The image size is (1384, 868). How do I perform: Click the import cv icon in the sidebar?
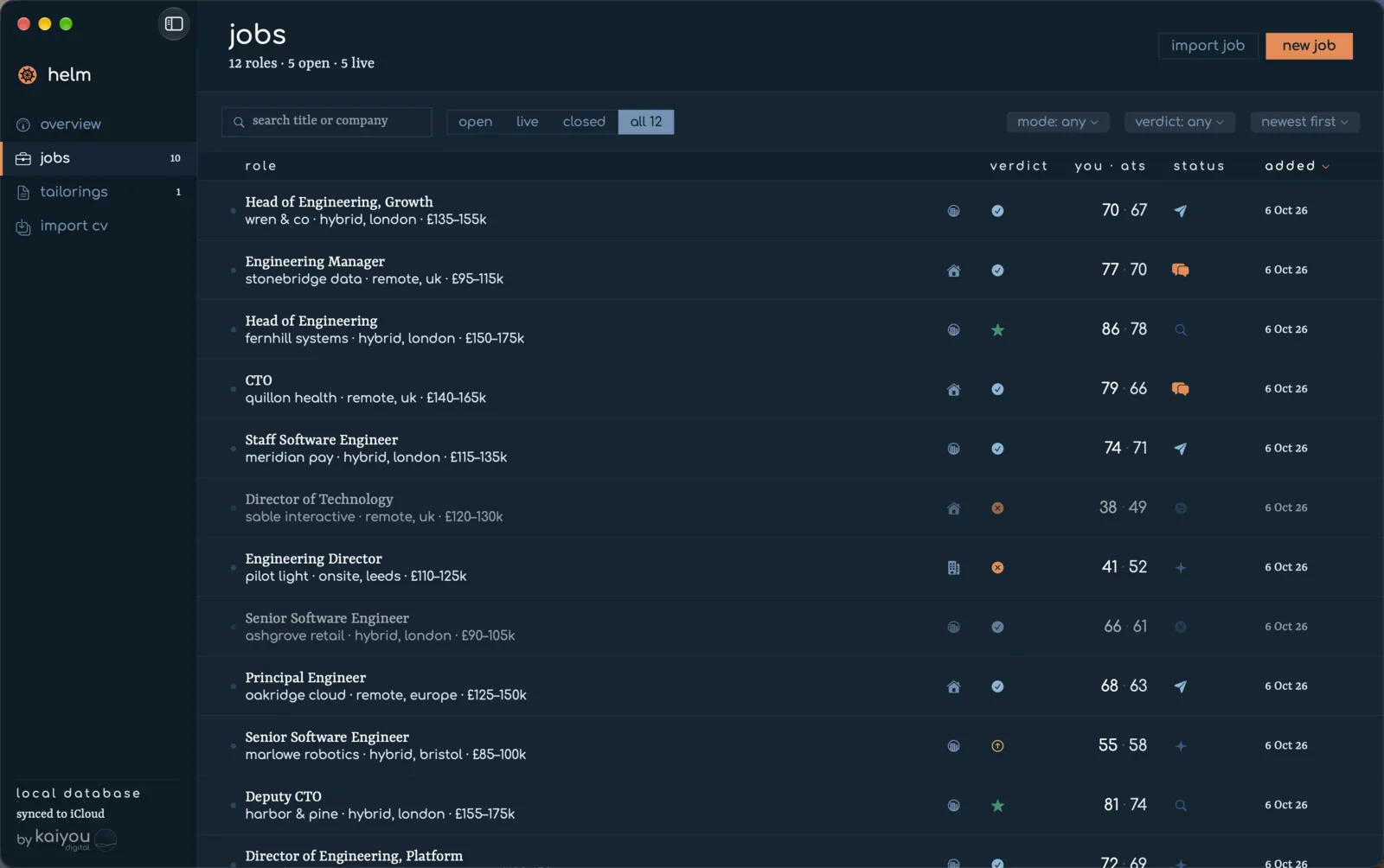pyautogui.click(x=23, y=227)
